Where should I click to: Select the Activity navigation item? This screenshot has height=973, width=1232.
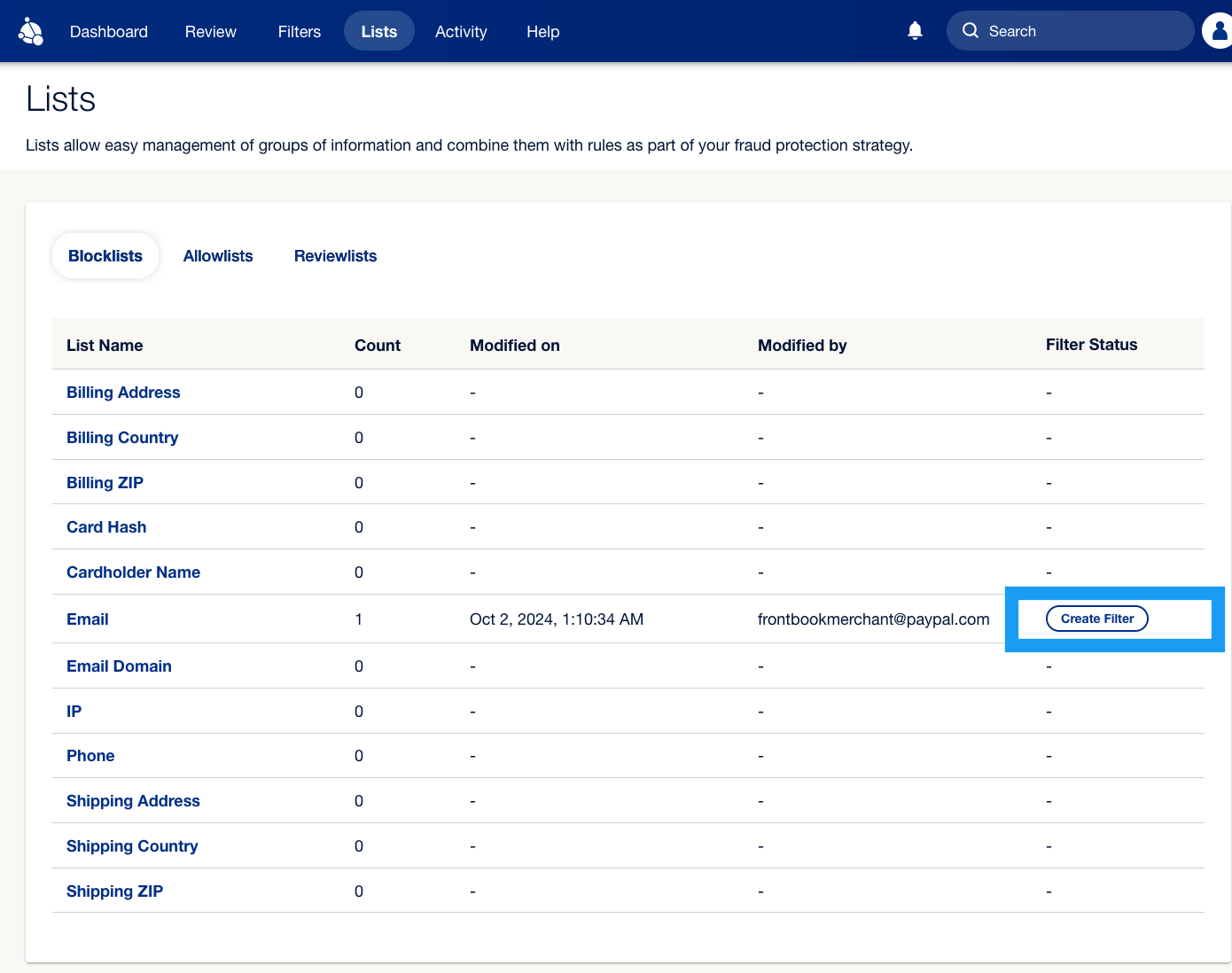click(461, 32)
